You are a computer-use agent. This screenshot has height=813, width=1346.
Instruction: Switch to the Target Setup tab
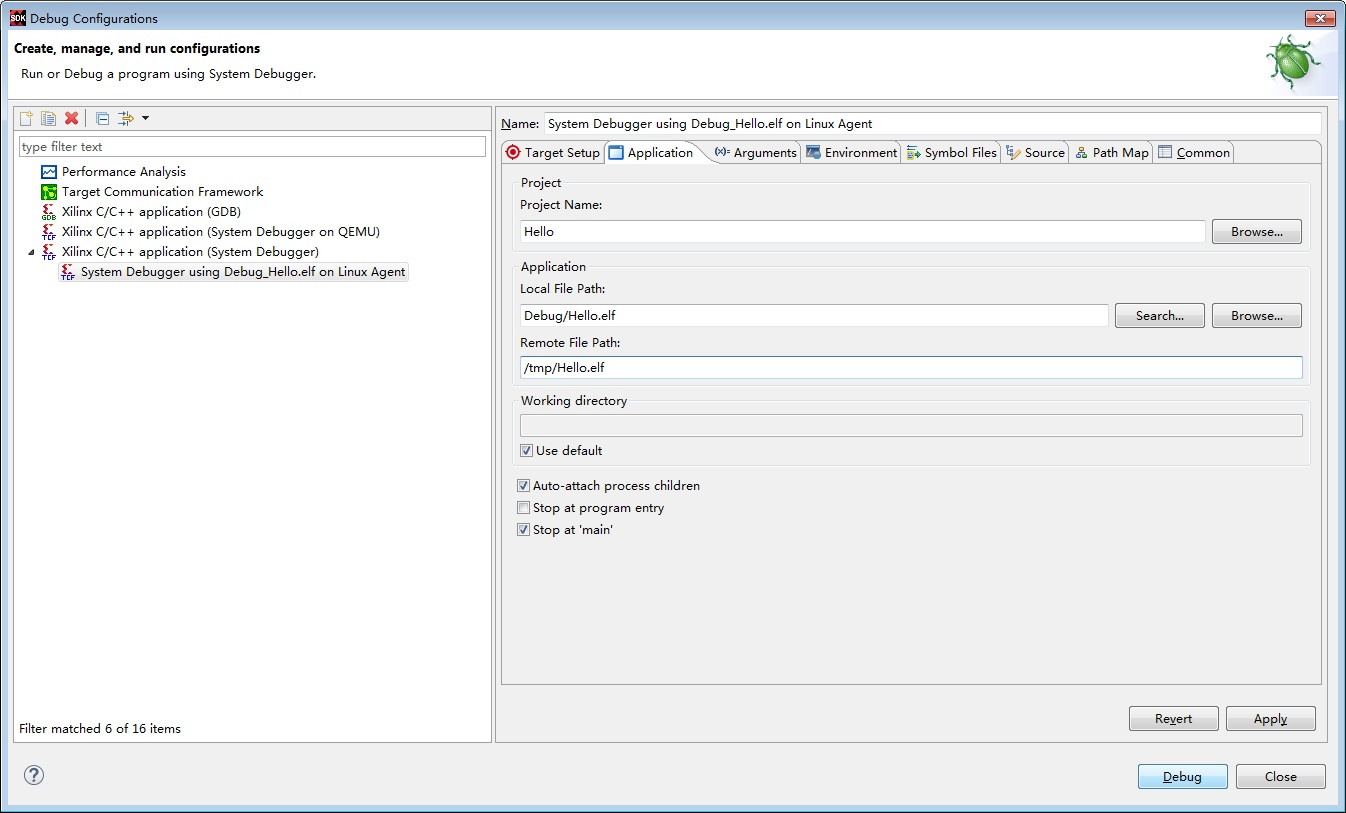552,153
